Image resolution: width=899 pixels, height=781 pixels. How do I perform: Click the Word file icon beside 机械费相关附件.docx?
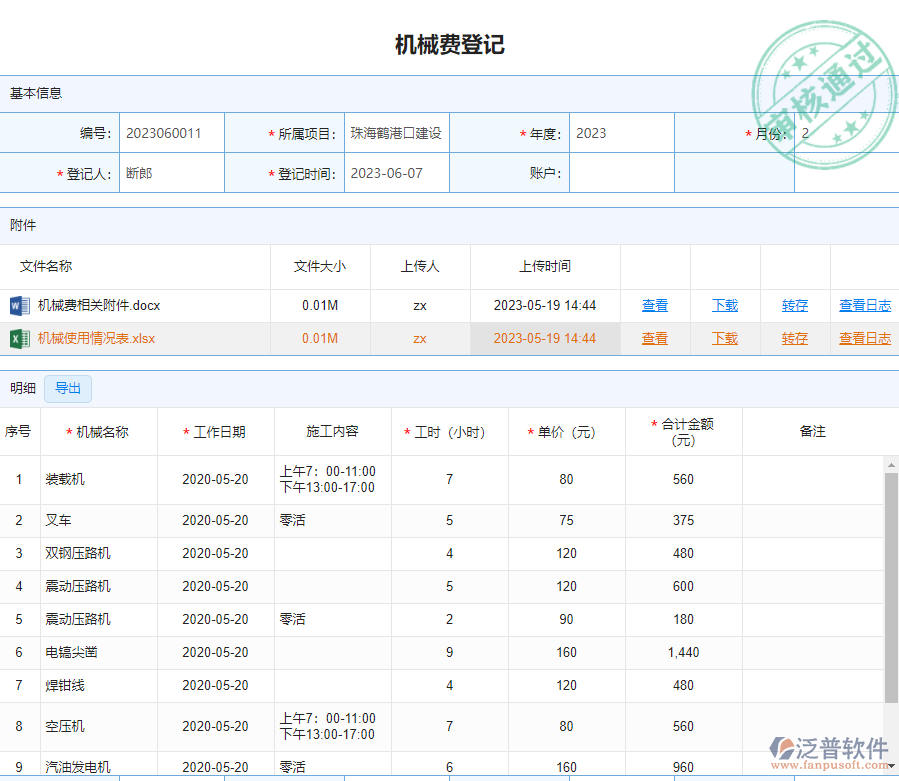(20, 305)
